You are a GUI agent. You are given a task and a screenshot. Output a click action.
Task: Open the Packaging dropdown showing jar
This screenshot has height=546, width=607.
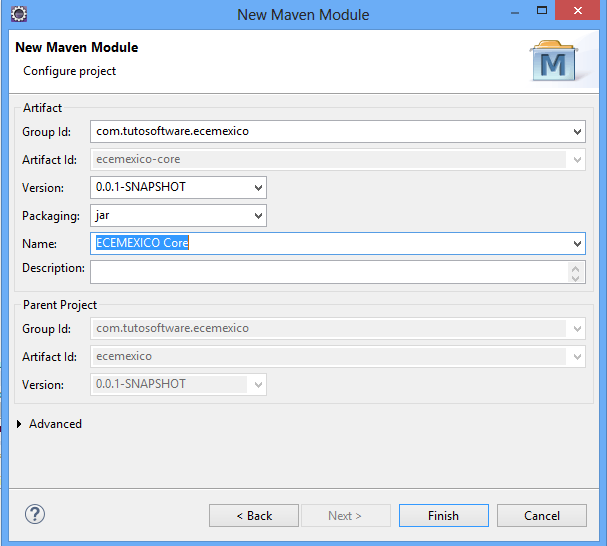click(x=258, y=216)
